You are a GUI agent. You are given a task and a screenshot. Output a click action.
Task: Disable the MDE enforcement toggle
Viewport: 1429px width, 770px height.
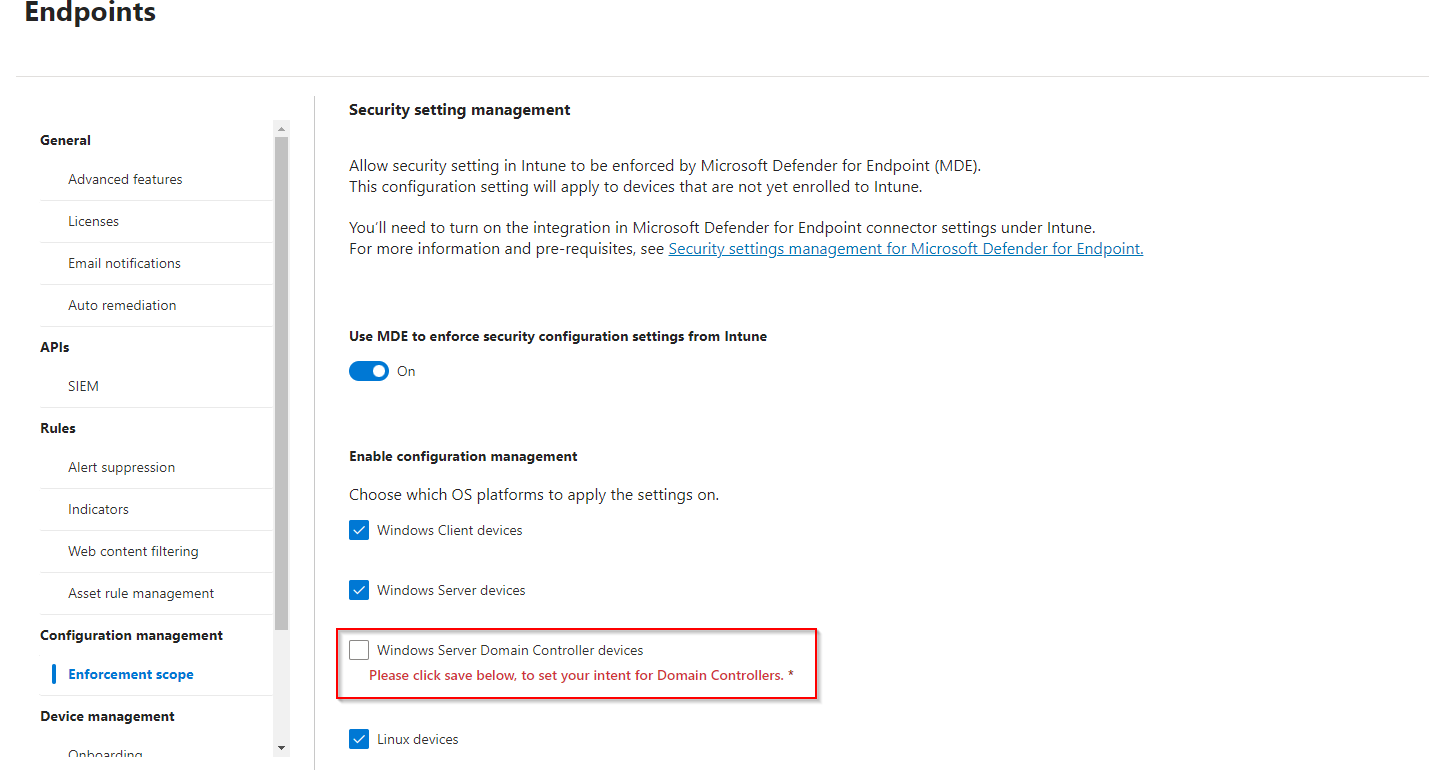[368, 370]
